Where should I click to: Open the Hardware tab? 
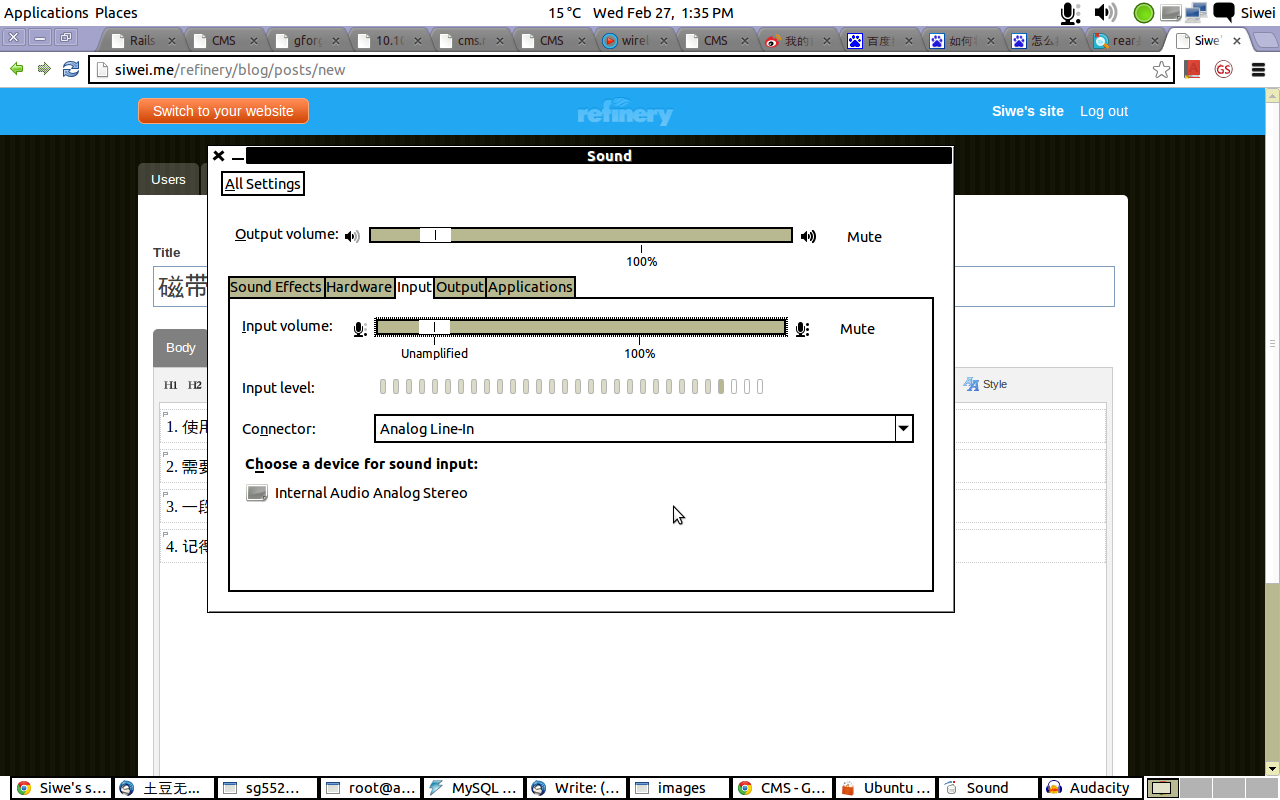tap(359, 287)
